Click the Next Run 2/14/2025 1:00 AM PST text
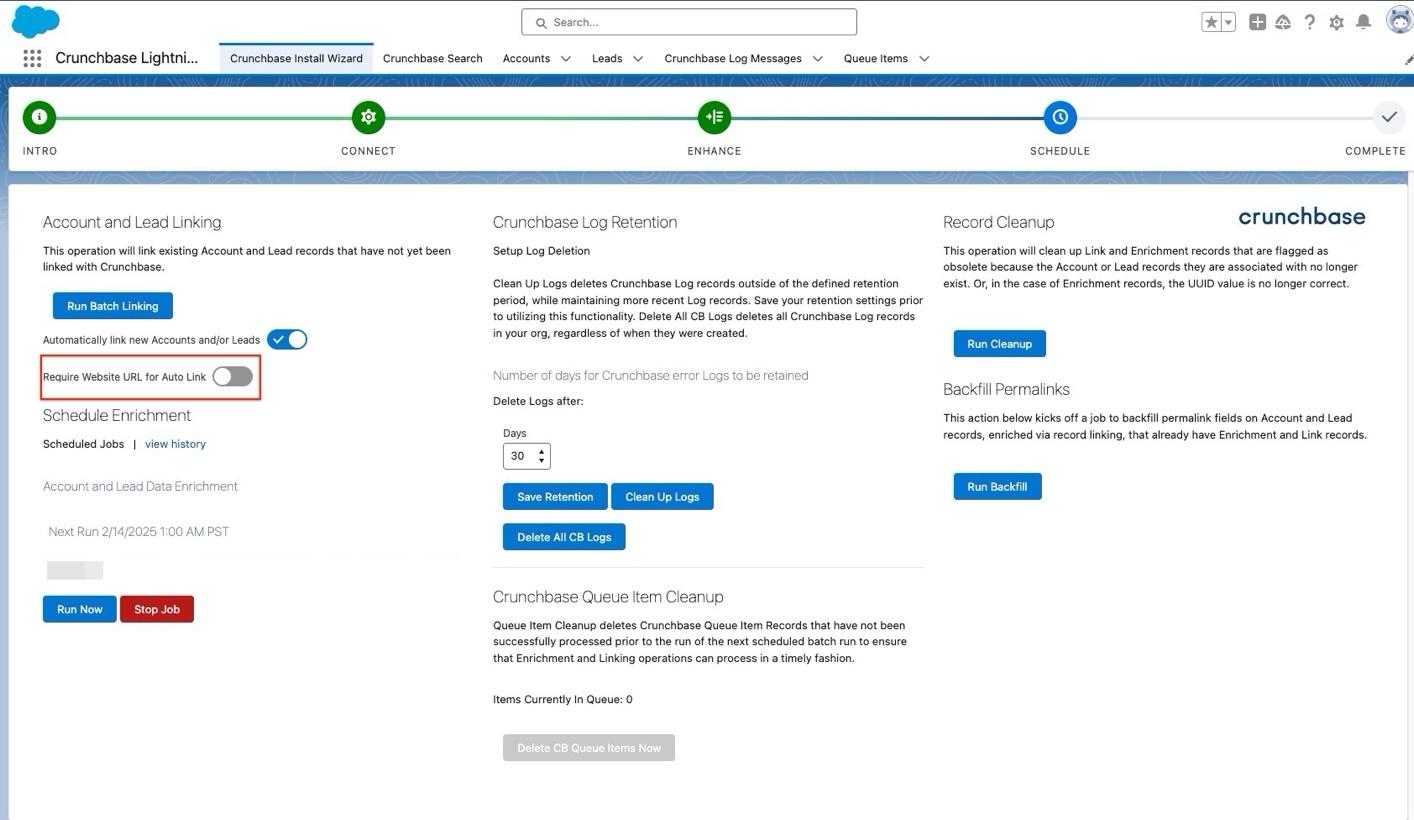The width and height of the screenshot is (1414, 820). point(139,532)
